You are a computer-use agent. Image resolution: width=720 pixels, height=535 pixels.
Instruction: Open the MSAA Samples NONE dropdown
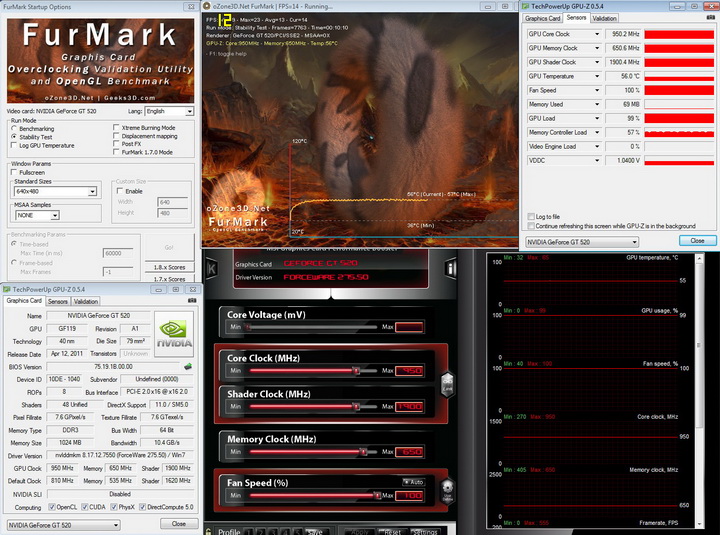point(36,215)
